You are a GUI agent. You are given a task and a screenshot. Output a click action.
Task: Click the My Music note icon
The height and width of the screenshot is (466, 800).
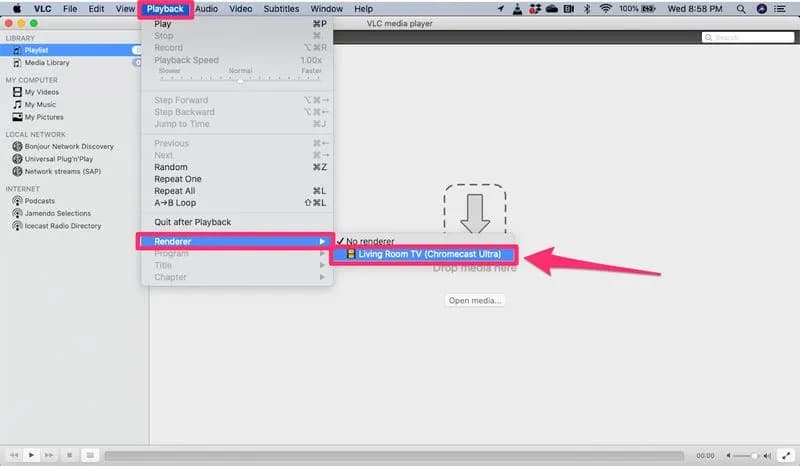(x=17, y=104)
